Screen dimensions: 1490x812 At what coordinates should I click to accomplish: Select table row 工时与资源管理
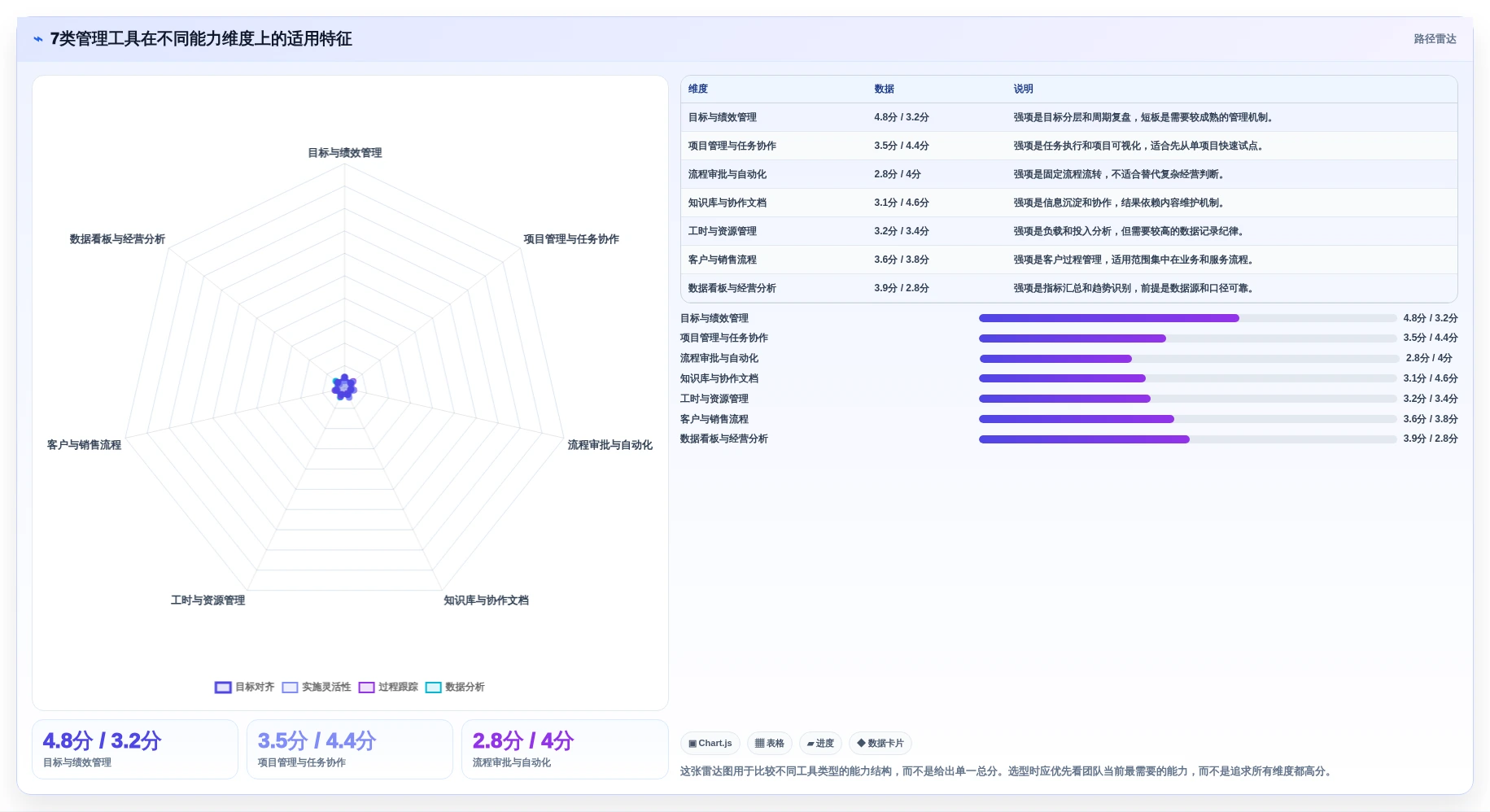pos(1068,231)
